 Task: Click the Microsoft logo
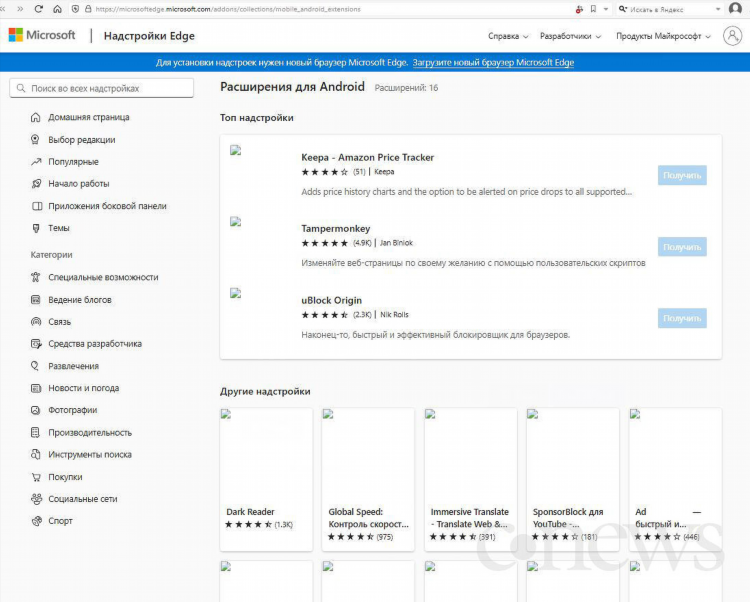click(x=42, y=35)
